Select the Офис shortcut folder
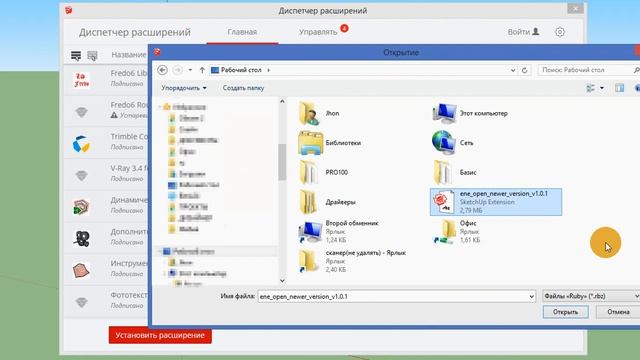 click(x=456, y=231)
